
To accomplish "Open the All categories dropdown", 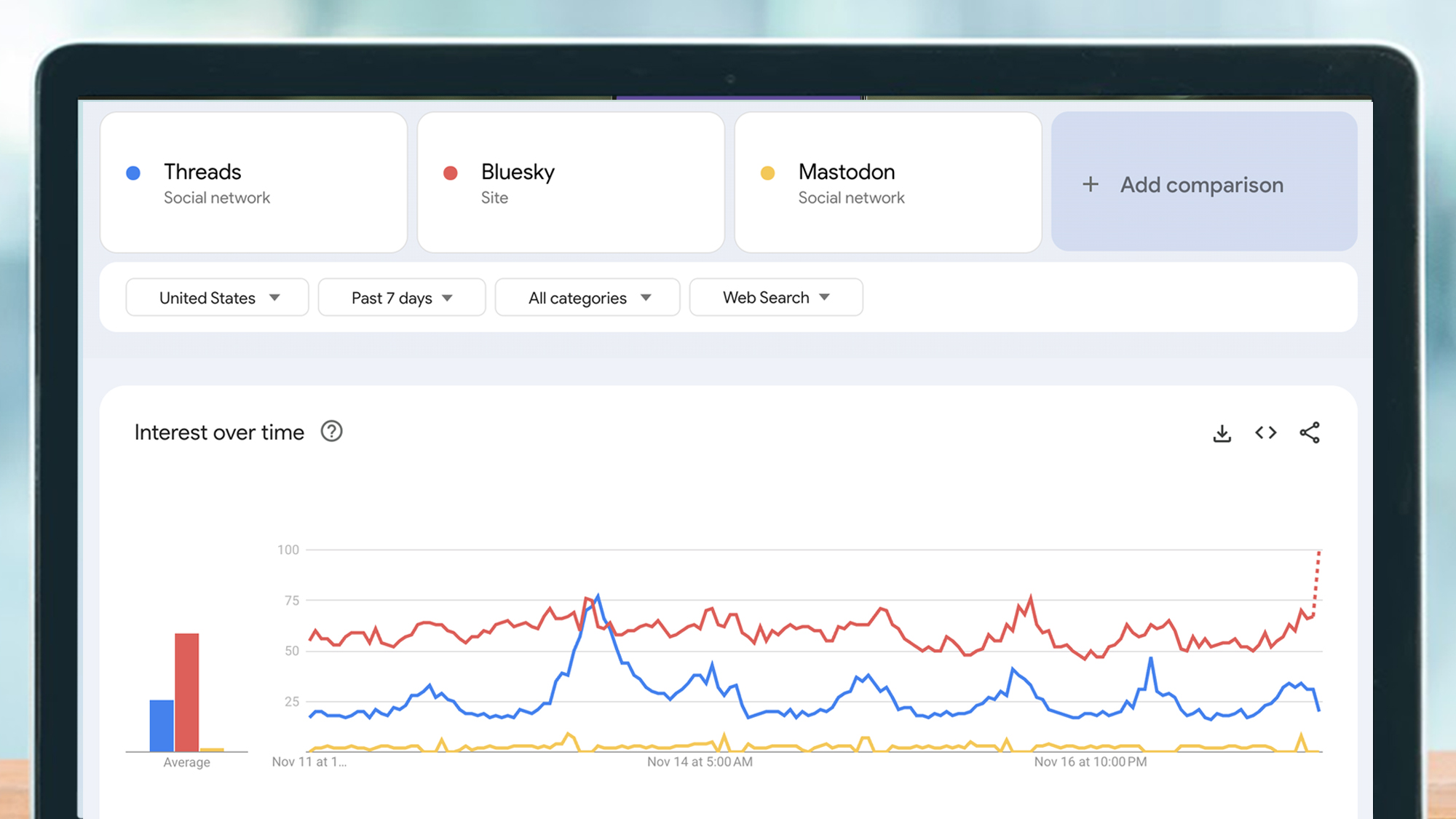I will click(587, 297).
